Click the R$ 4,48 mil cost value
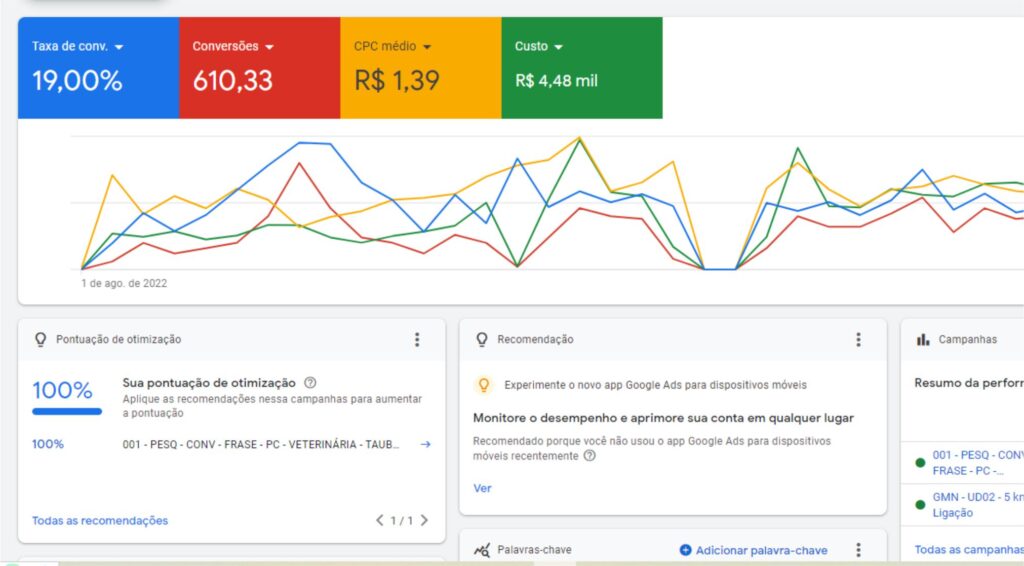1024x566 pixels. point(556,81)
